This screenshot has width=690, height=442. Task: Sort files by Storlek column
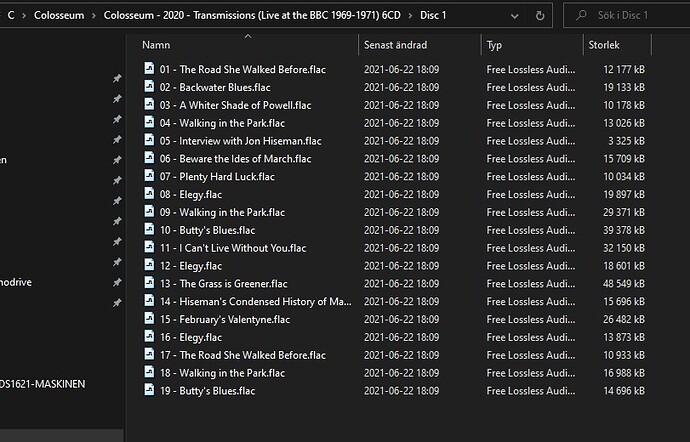tap(604, 45)
